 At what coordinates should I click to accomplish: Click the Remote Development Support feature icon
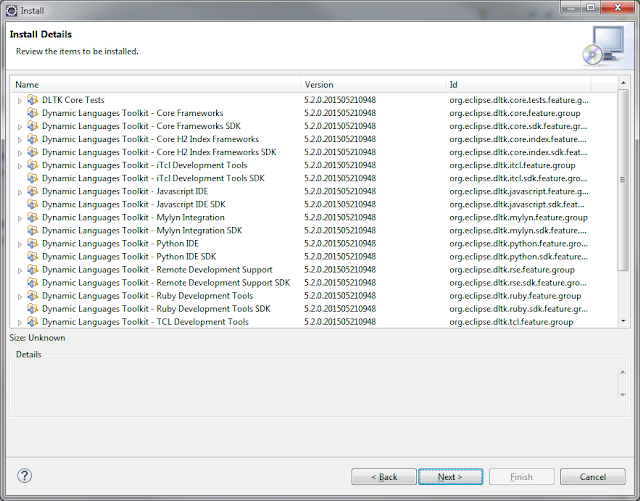point(33,269)
